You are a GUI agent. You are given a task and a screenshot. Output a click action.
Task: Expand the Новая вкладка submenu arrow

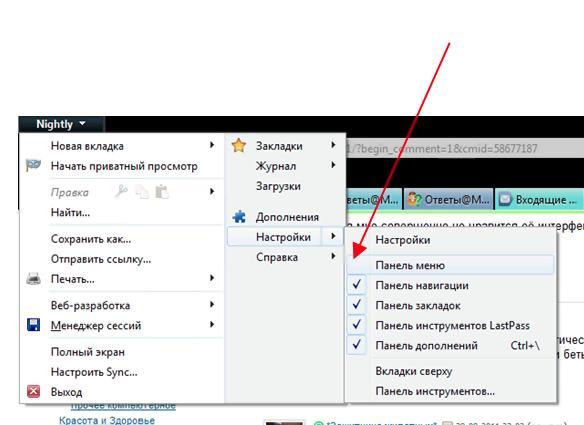click(212, 145)
